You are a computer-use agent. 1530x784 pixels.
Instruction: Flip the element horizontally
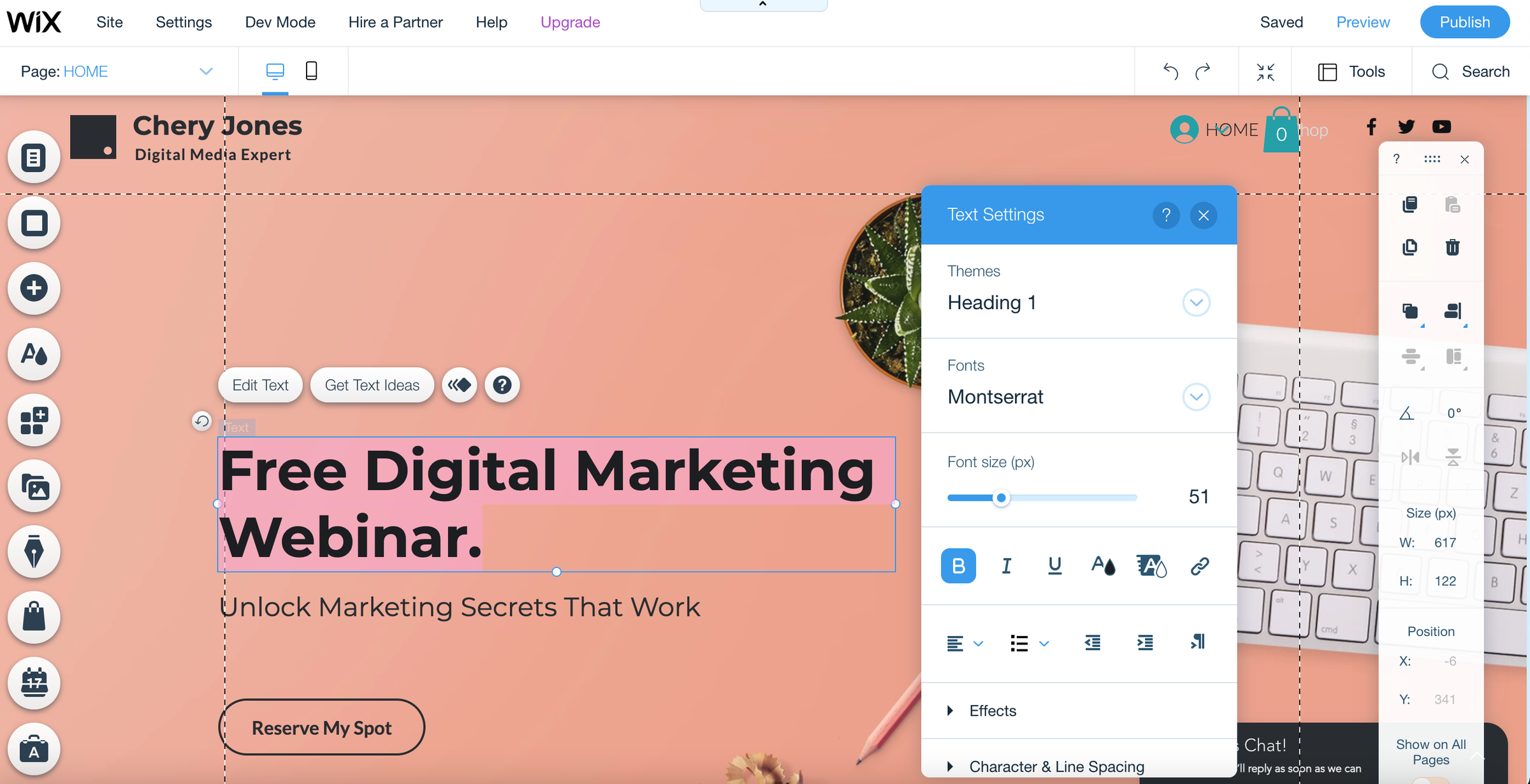1410,456
